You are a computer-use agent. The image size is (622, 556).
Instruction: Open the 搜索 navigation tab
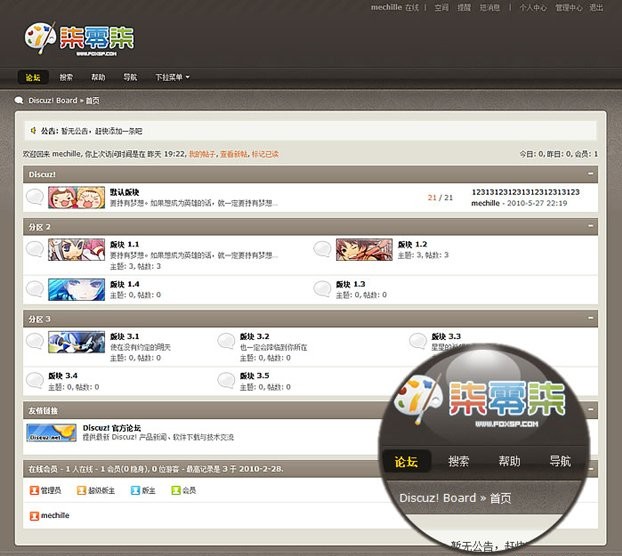[x=66, y=77]
